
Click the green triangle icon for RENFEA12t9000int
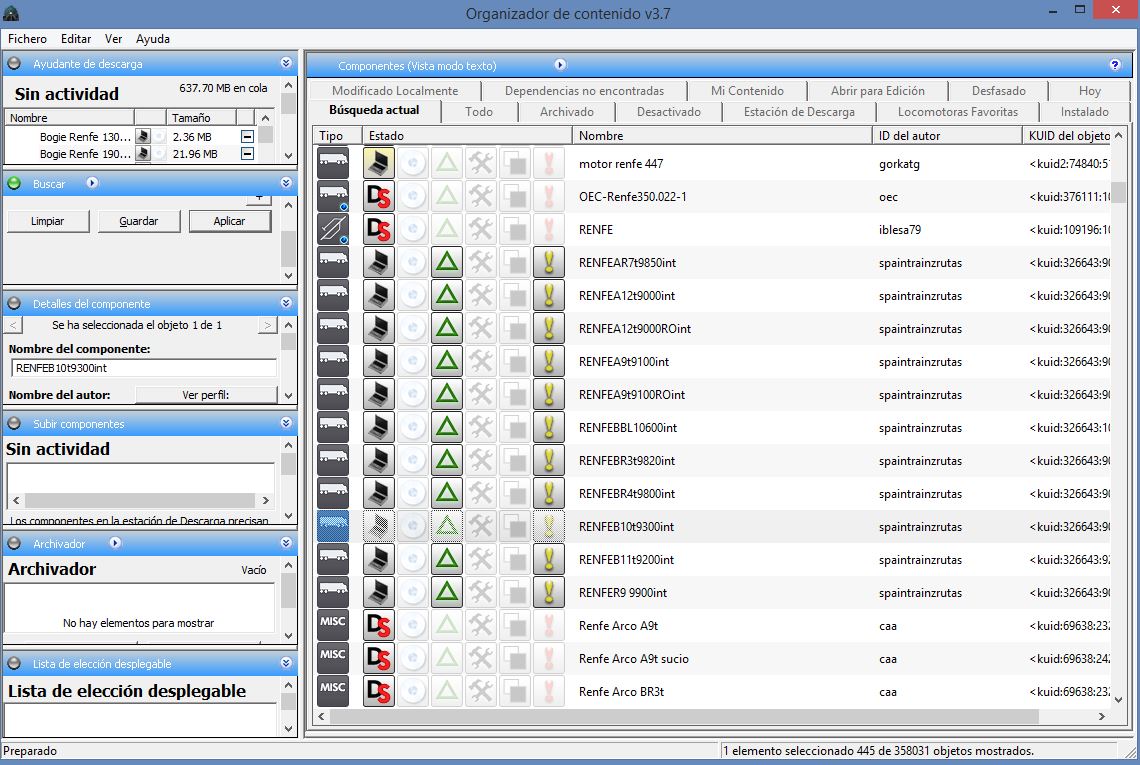click(x=447, y=296)
